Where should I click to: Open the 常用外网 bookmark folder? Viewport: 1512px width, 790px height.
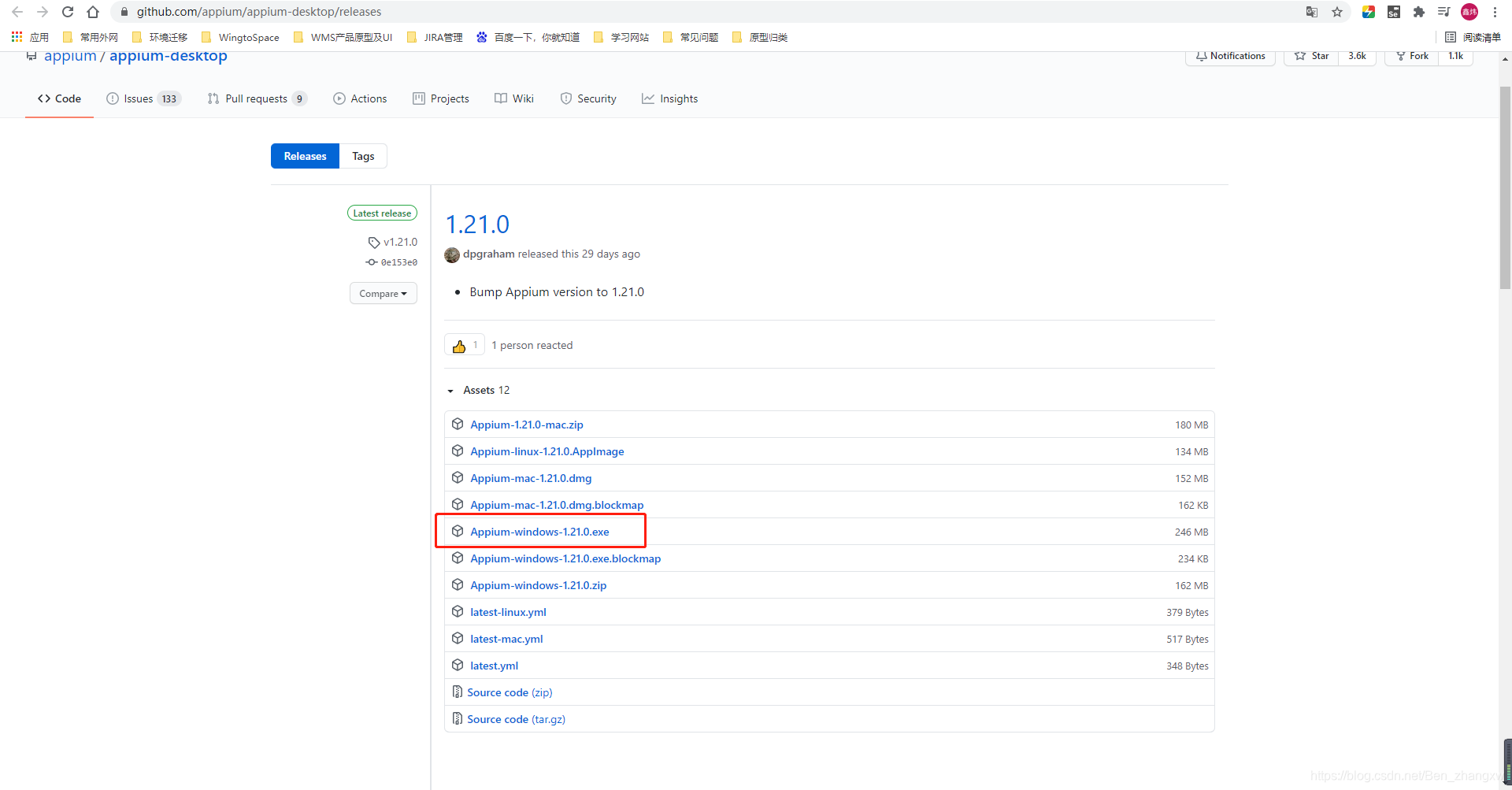pyautogui.click(x=91, y=37)
